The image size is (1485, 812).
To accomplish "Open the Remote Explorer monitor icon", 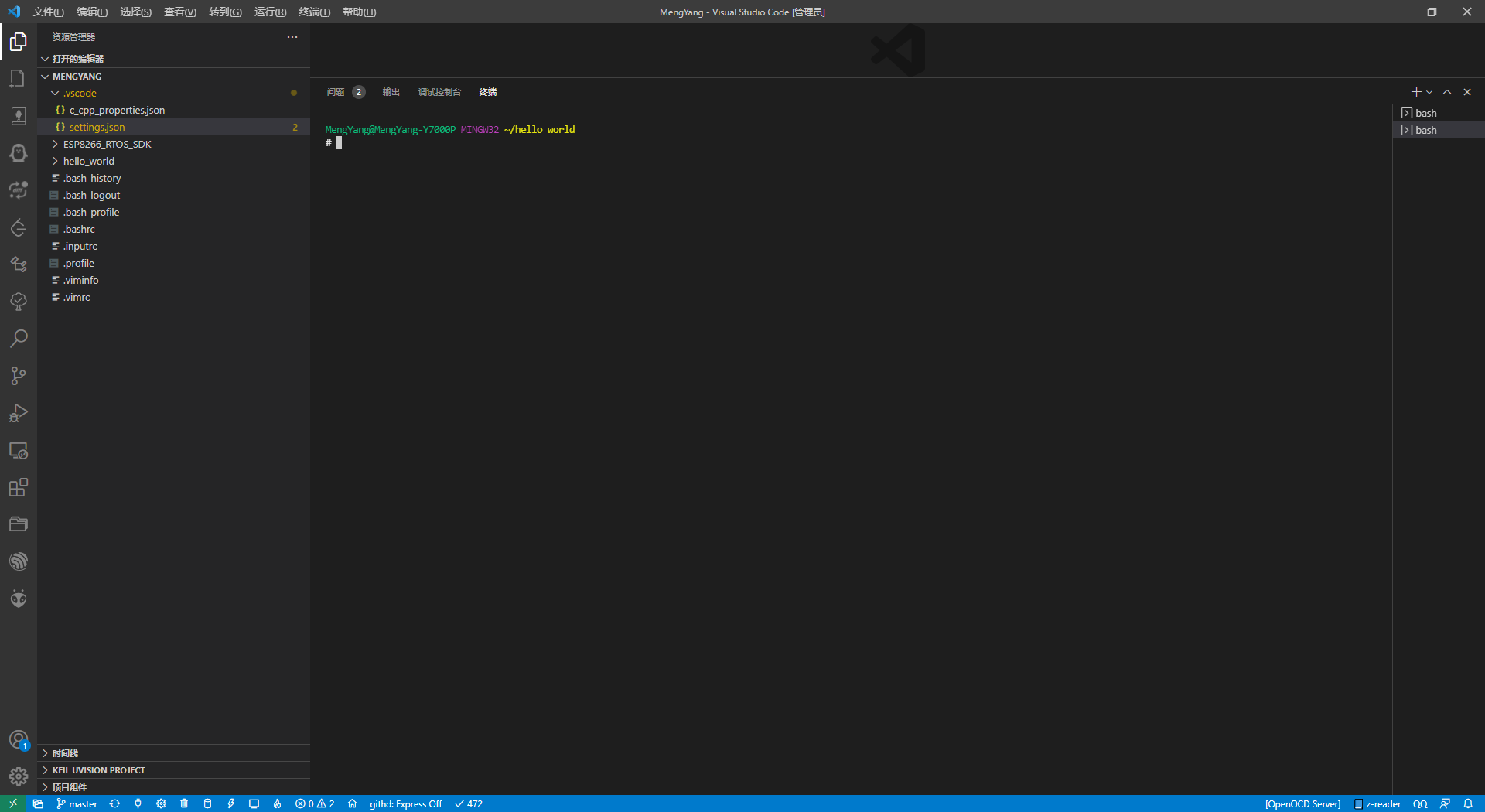I will coord(19,450).
